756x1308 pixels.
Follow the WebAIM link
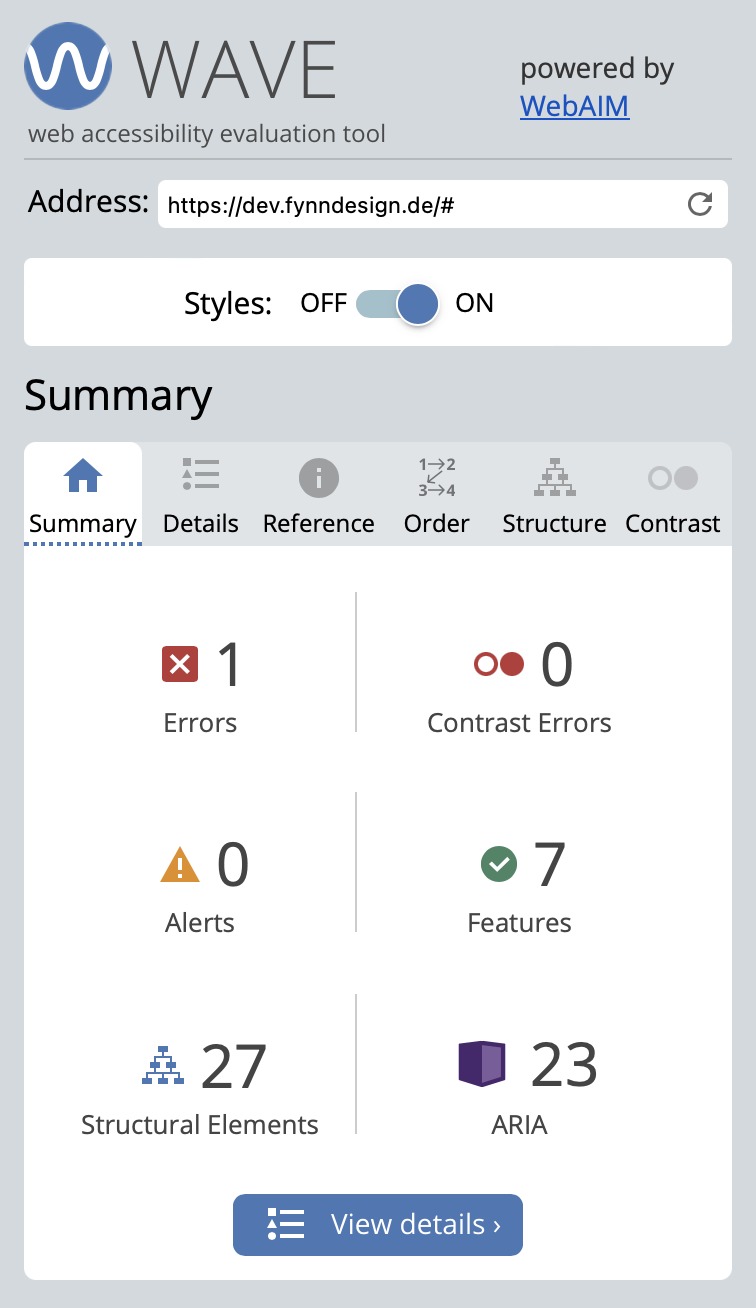coord(574,105)
